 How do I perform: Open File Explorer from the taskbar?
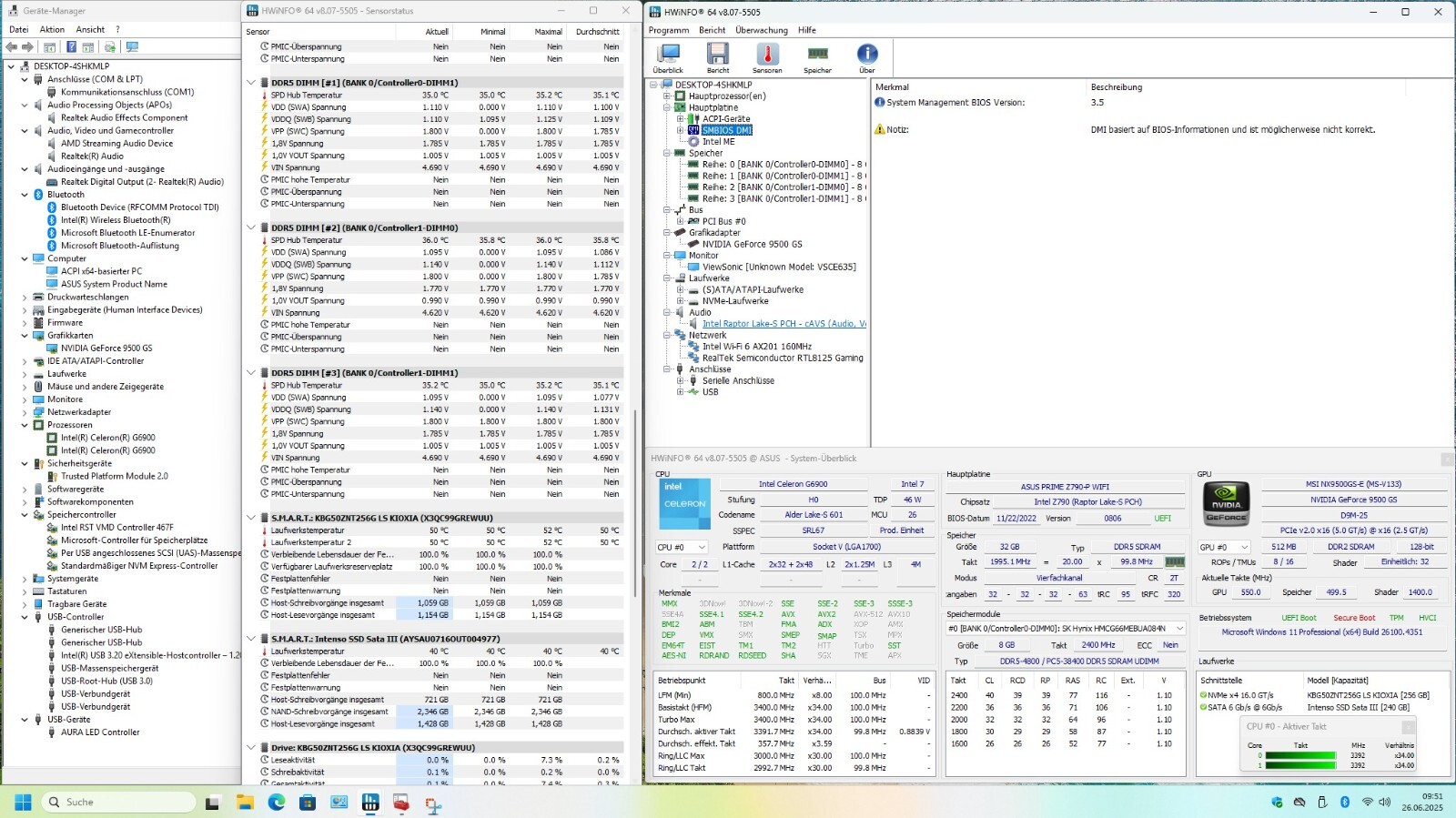coord(245,802)
